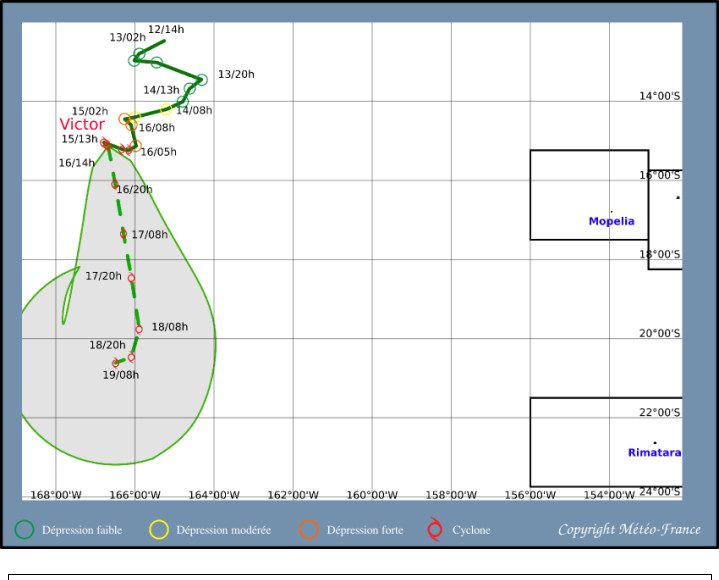This screenshot has height=580, width=719.
Task: Click the 12/14h time label
Action: (x=166, y=29)
